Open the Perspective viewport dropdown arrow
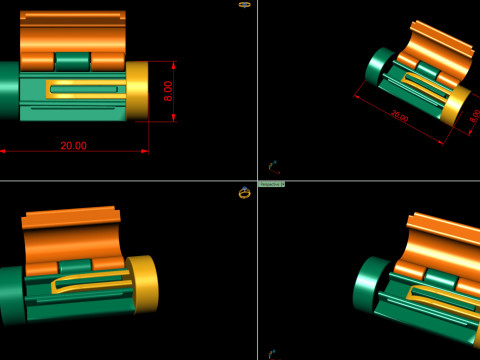This screenshot has width=480, height=360. [283, 184]
